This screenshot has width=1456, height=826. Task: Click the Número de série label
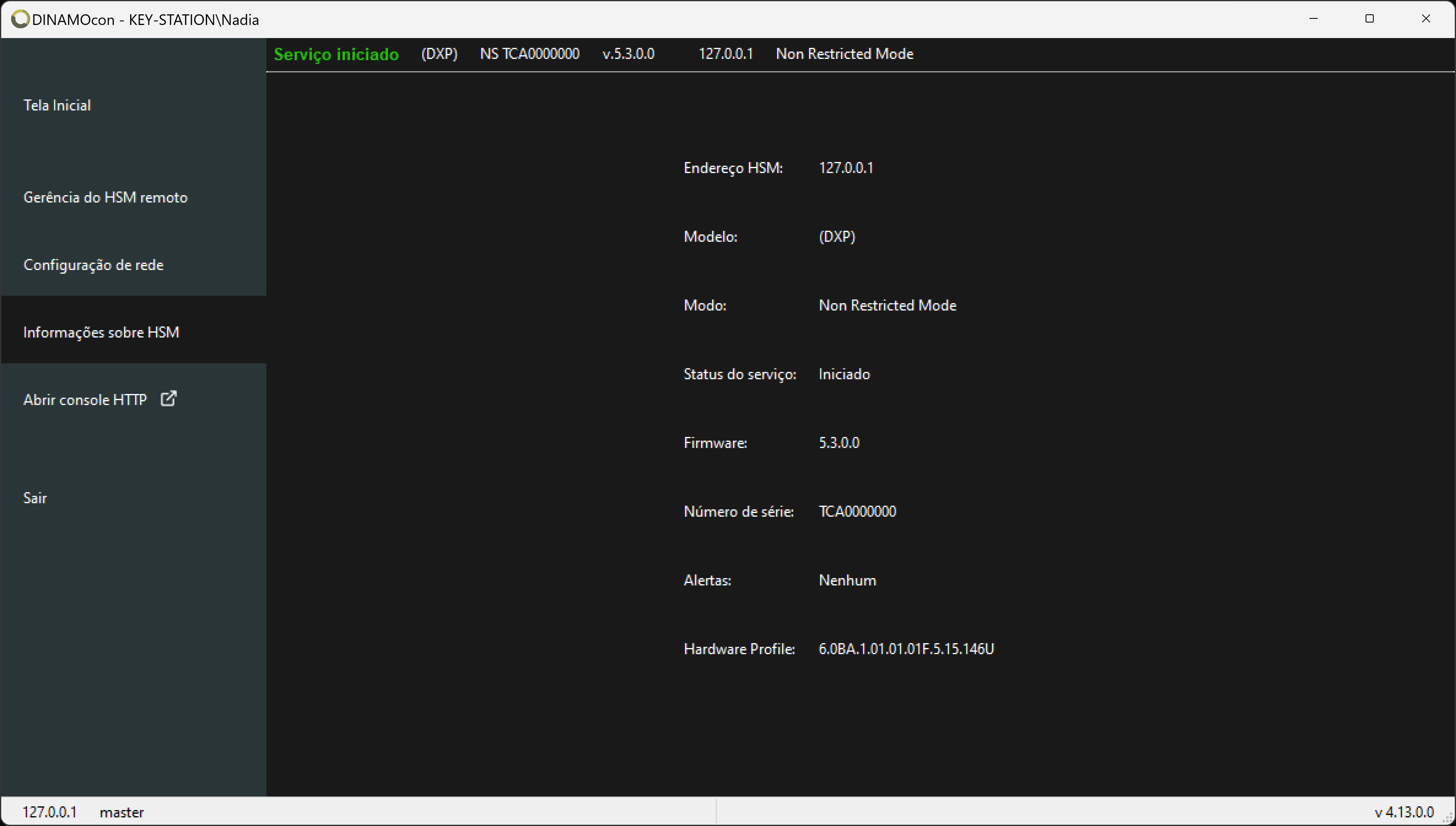point(739,512)
